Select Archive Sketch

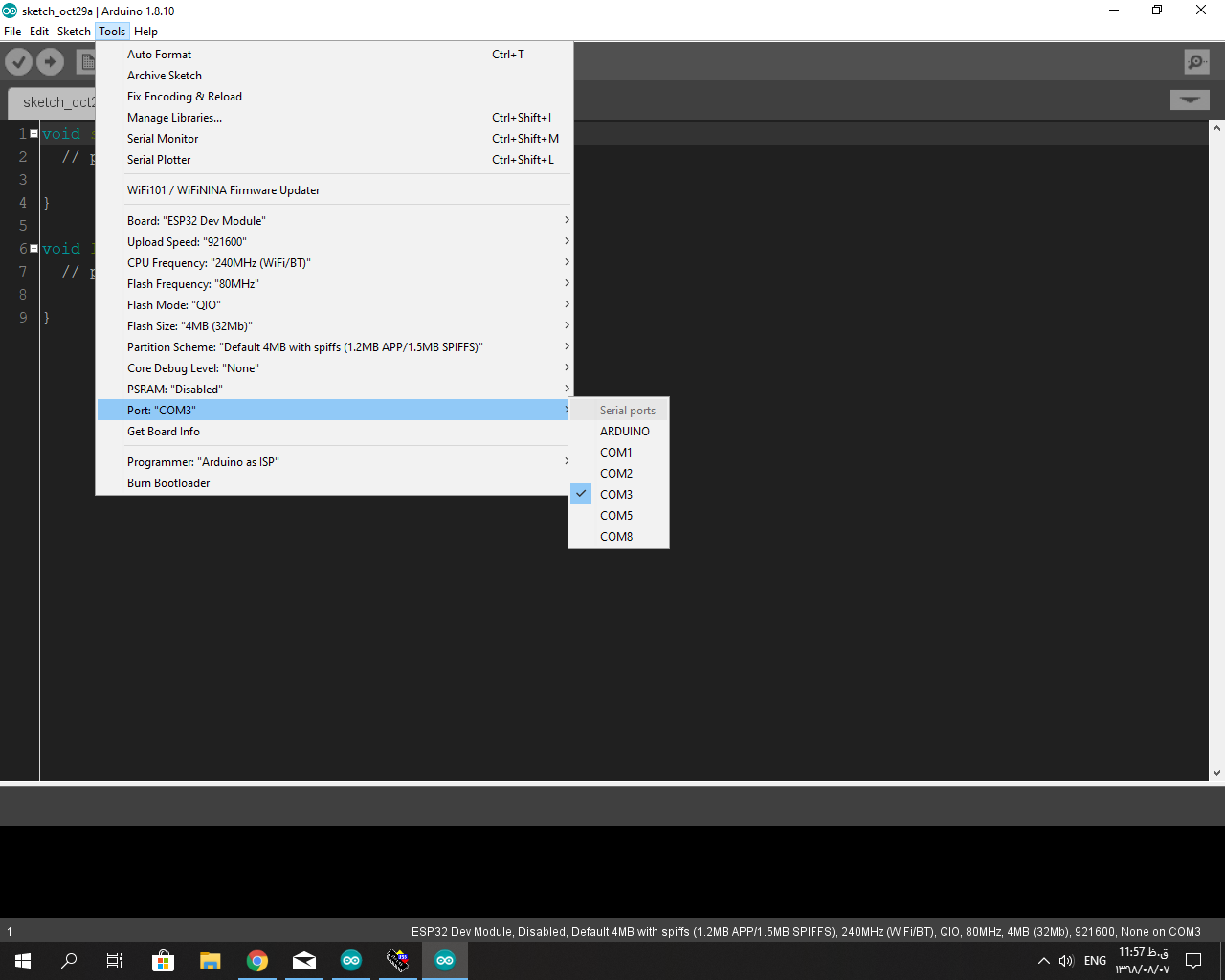[334, 76]
